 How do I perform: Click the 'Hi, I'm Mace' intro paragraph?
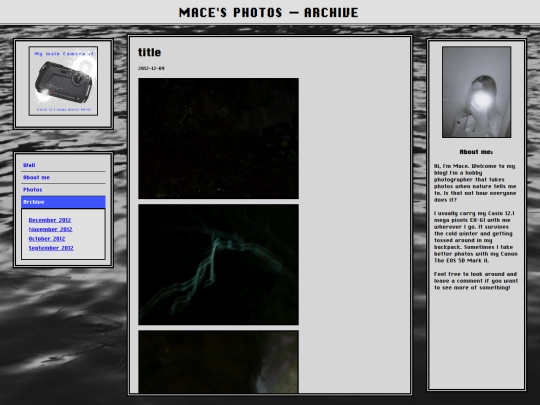(x=475, y=183)
